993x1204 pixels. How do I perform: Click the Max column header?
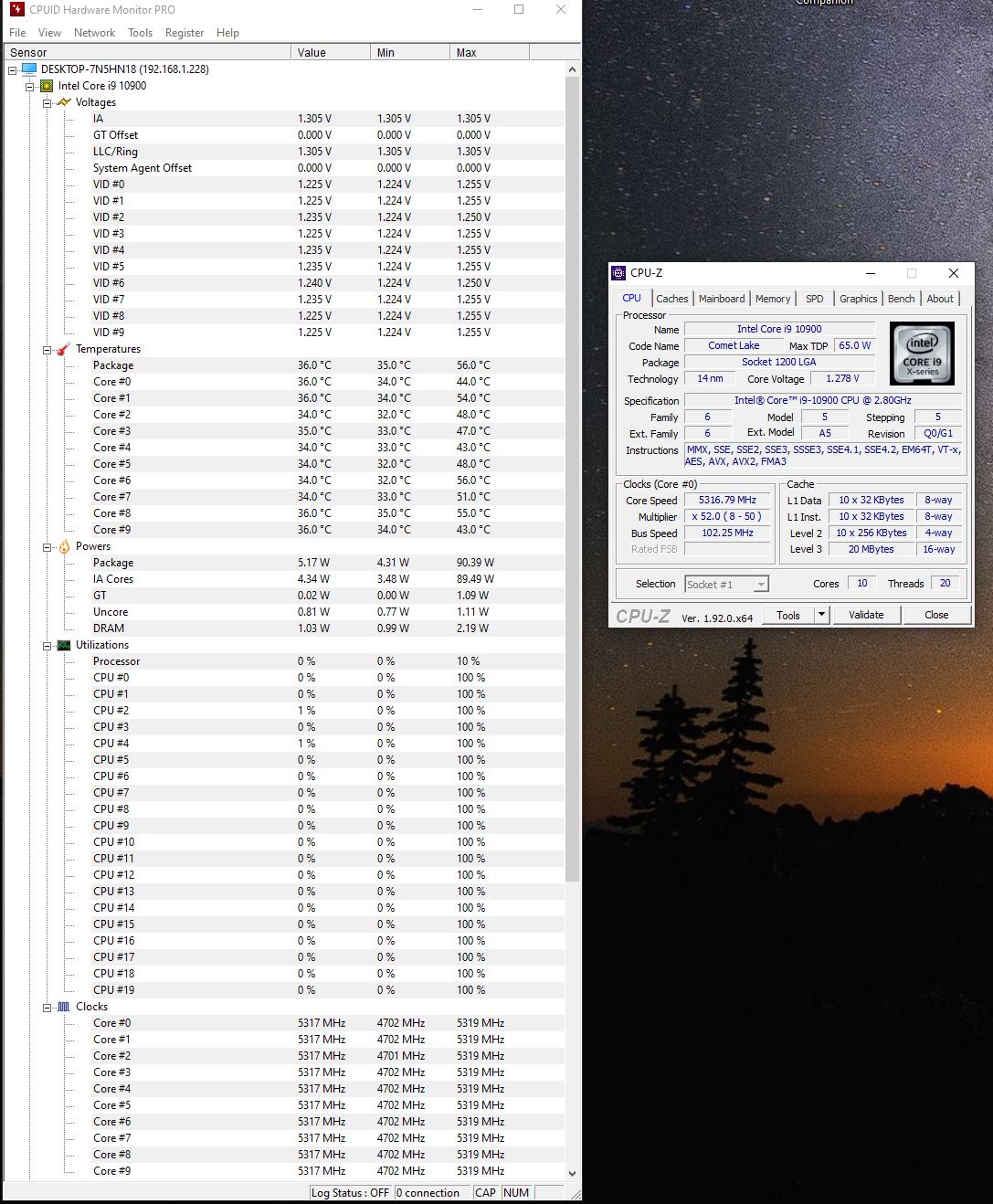[489, 53]
